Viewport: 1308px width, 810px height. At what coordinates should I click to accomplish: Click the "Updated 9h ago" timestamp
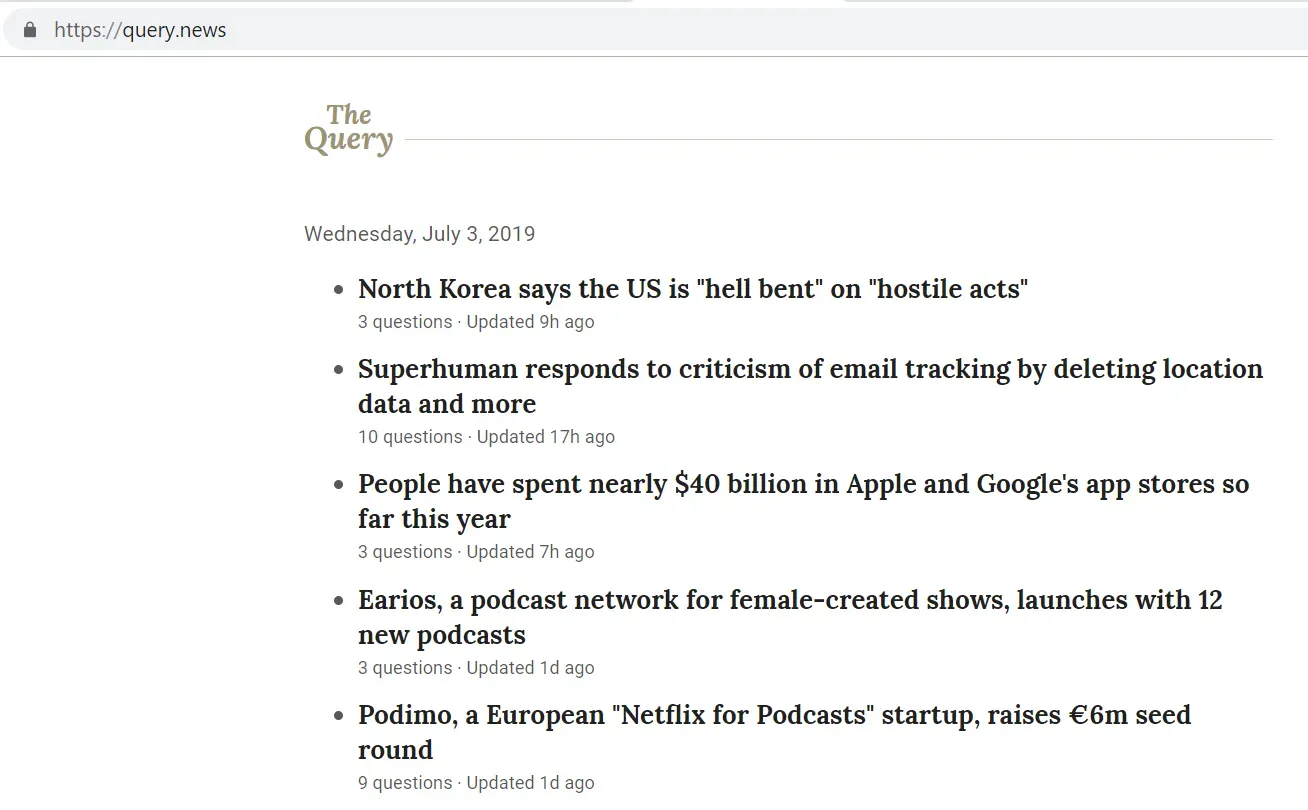tap(530, 322)
